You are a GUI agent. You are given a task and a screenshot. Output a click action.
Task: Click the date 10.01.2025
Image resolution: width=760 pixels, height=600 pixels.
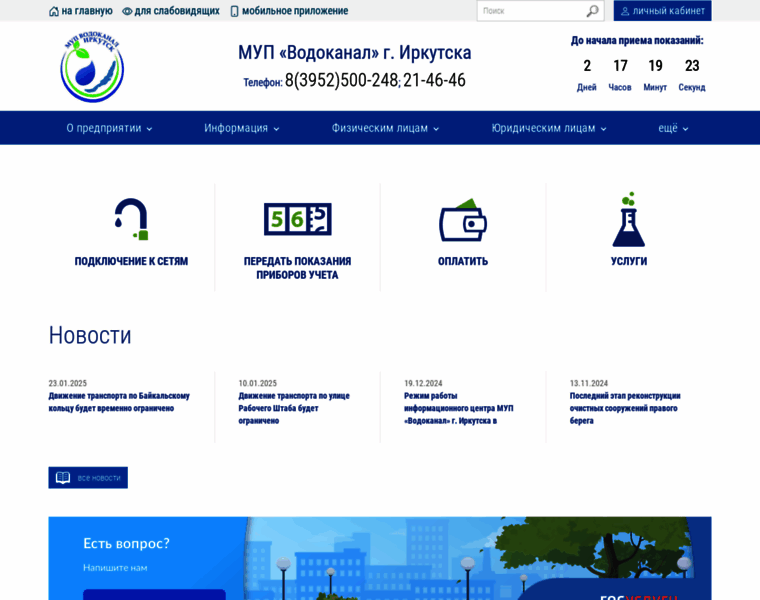pos(257,383)
